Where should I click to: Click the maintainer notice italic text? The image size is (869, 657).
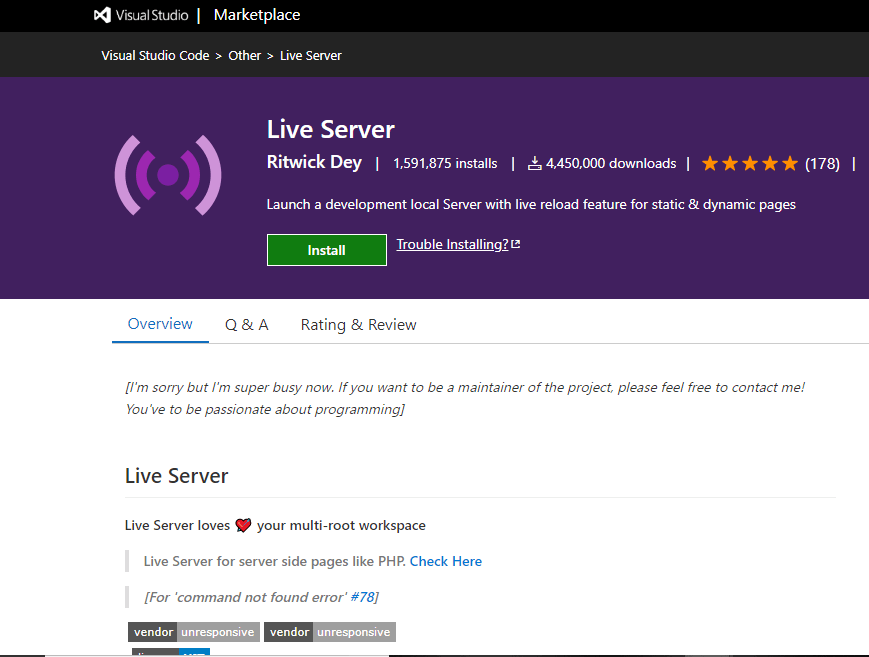coord(465,398)
